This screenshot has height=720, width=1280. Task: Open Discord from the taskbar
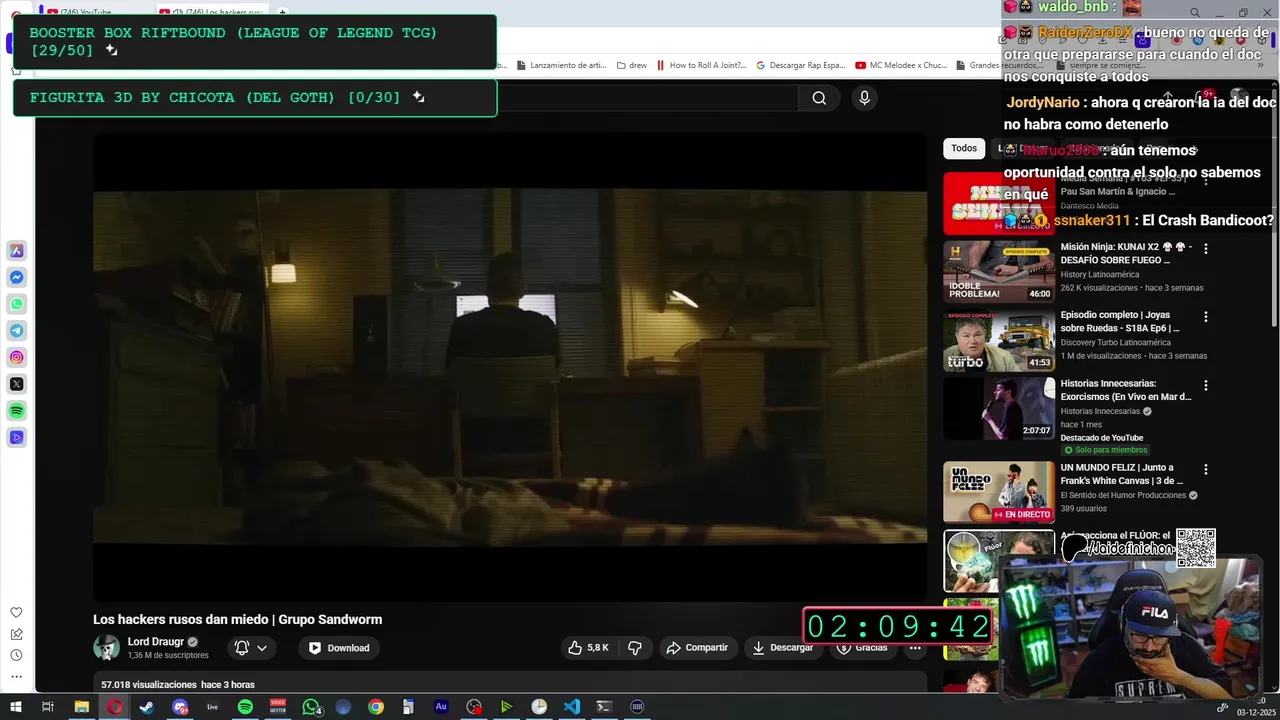(180, 707)
